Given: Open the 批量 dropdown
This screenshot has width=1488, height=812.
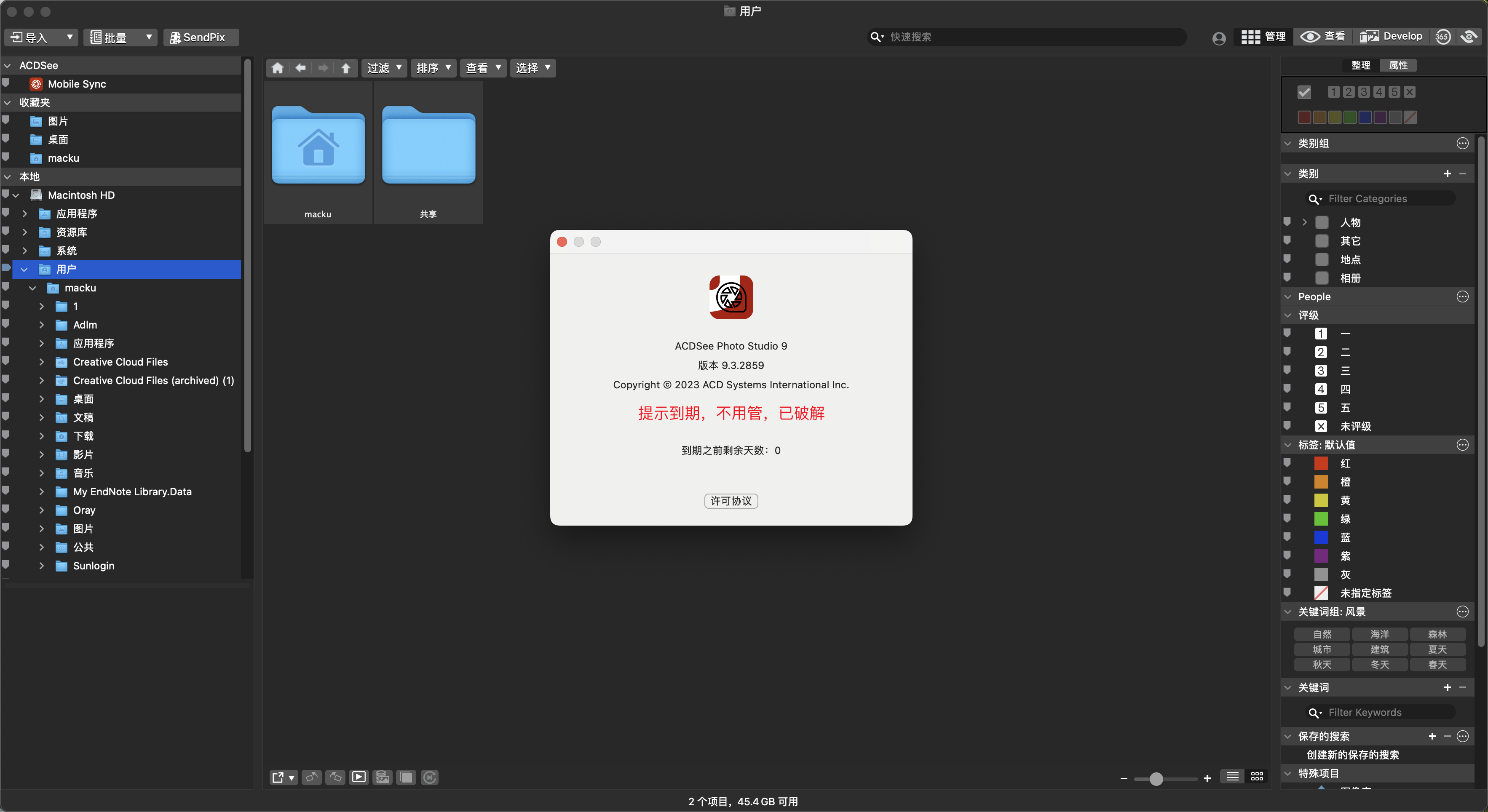Looking at the screenshot, I should [x=121, y=37].
